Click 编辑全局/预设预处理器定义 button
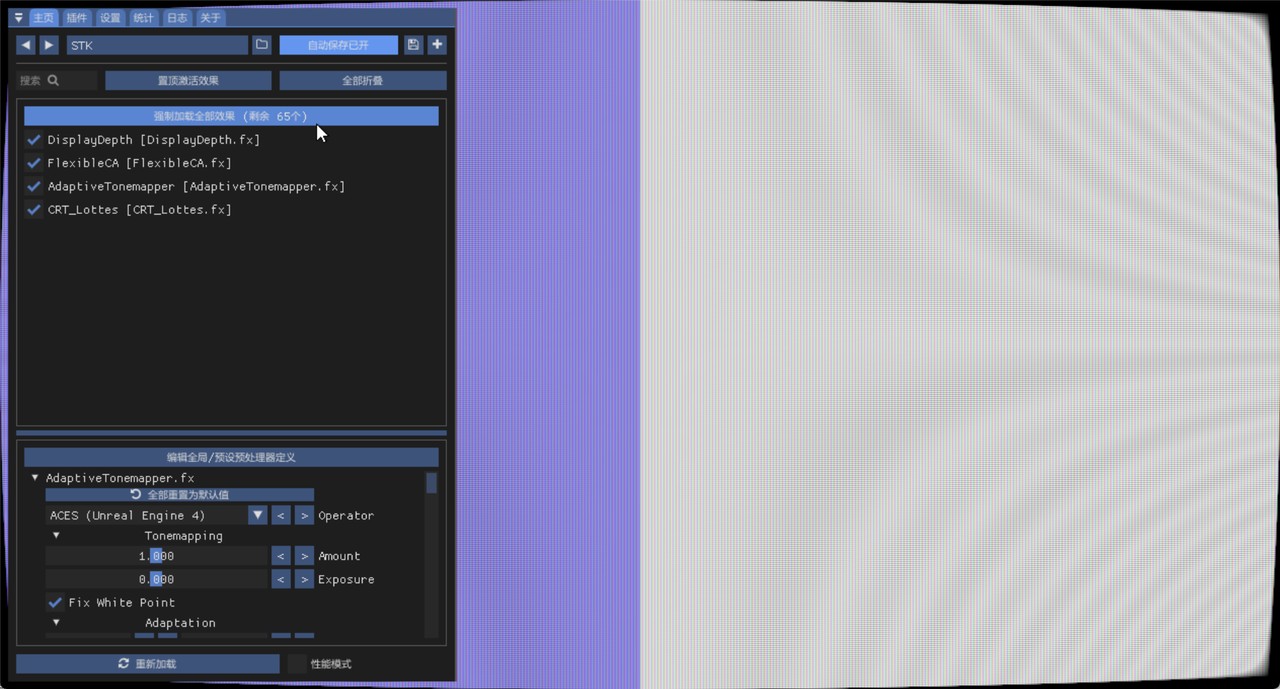 231,457
